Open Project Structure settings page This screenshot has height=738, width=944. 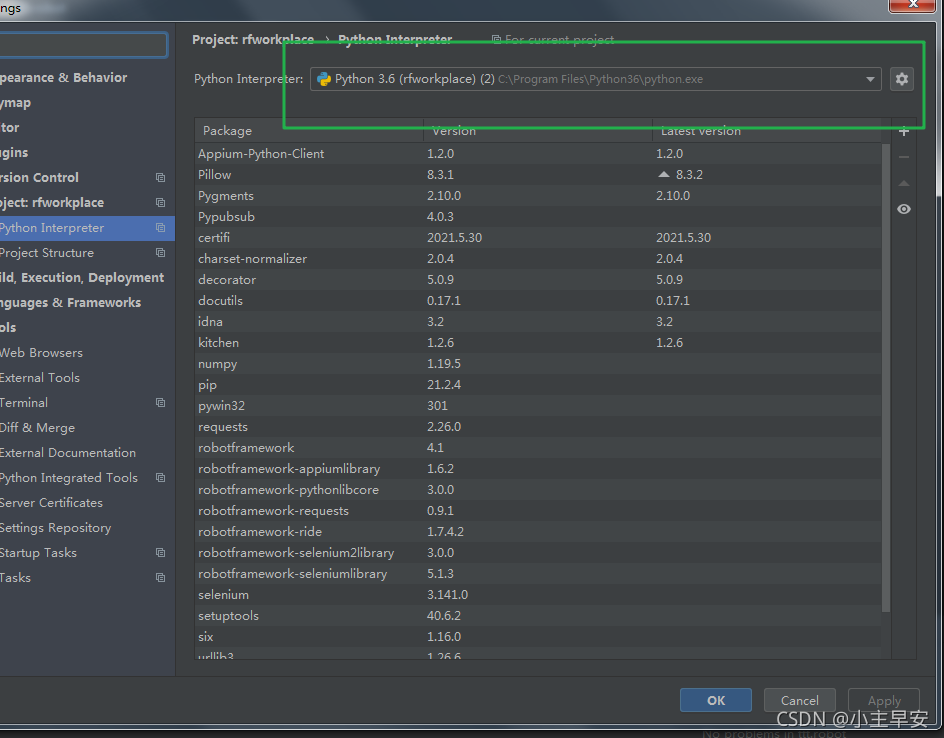(47, 253)
